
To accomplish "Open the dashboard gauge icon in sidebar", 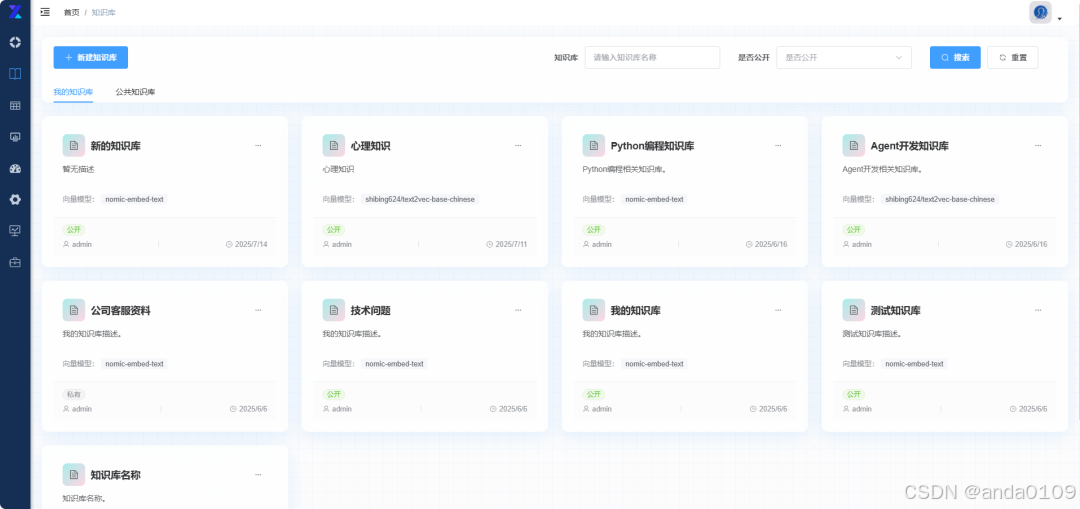I will point(15,168).
